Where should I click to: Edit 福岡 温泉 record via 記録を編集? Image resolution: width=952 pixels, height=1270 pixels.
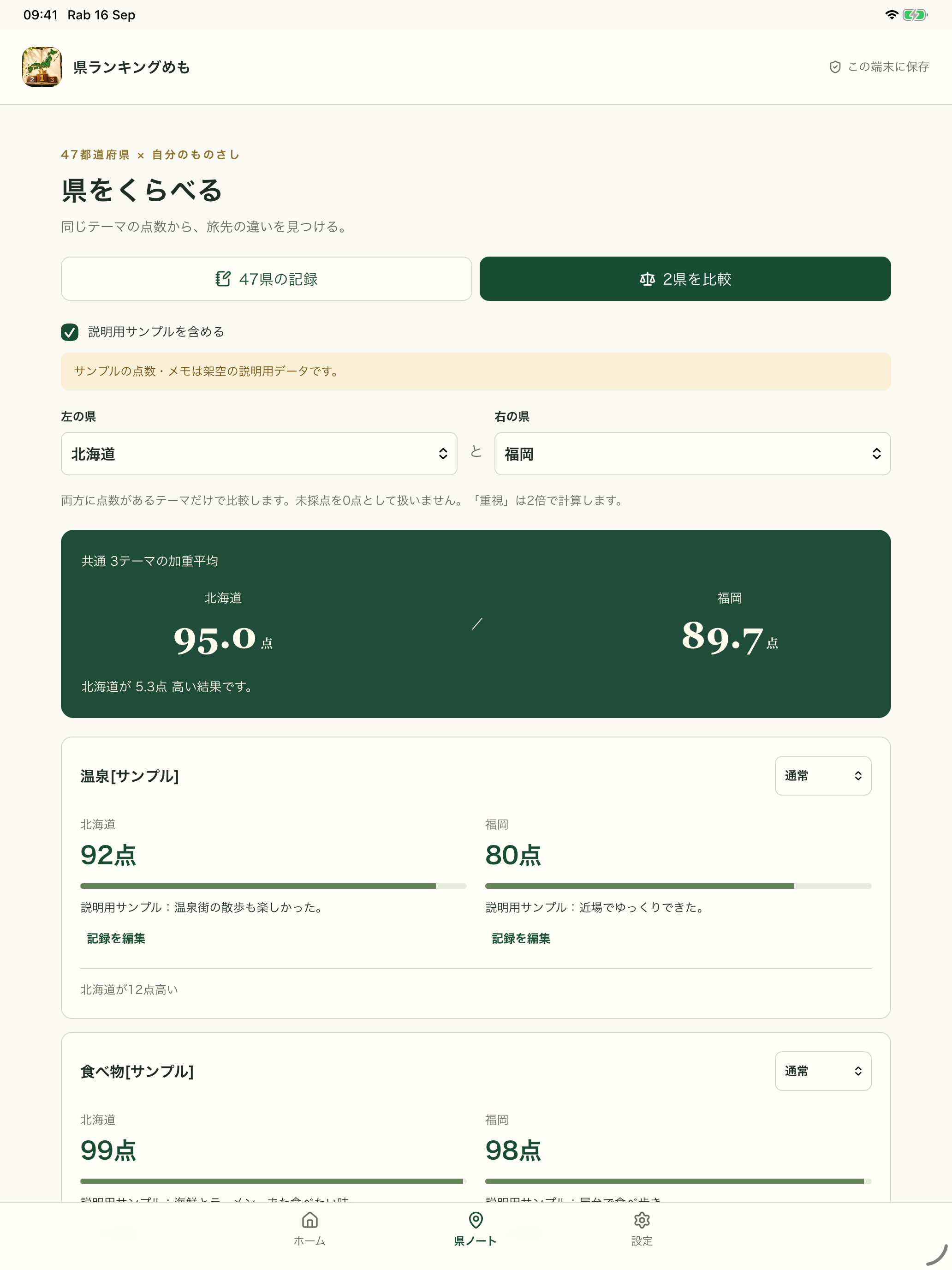pyautogui.click(x=521, y=938)
